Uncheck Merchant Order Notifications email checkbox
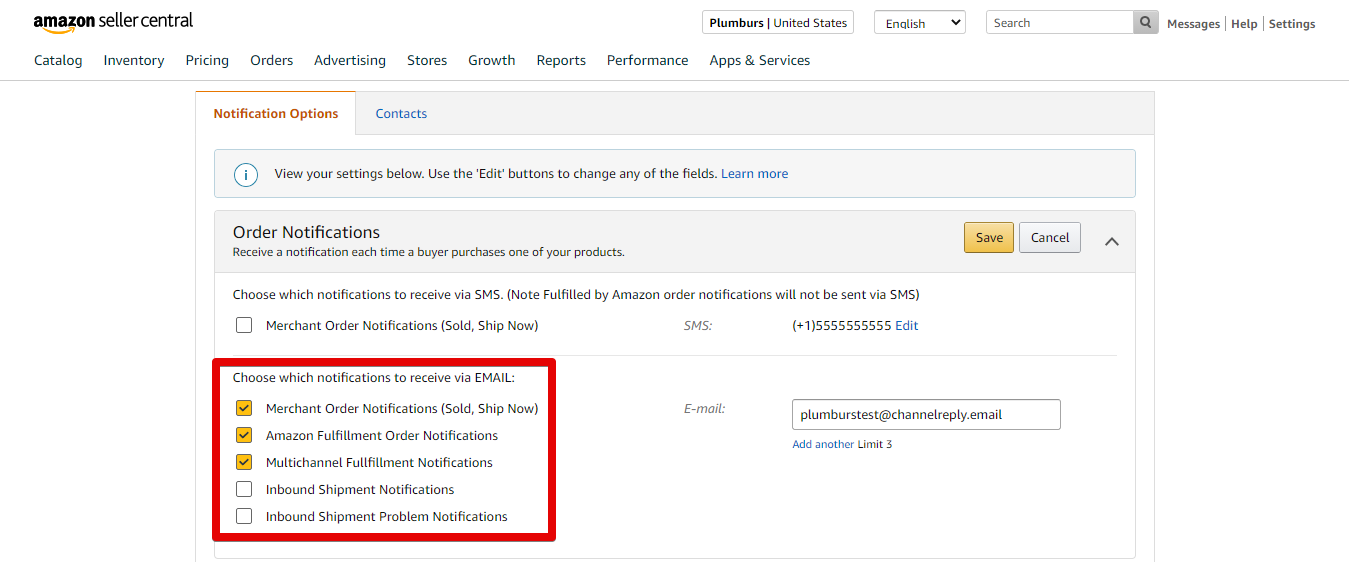1349x562 pixels. point(244,408)
